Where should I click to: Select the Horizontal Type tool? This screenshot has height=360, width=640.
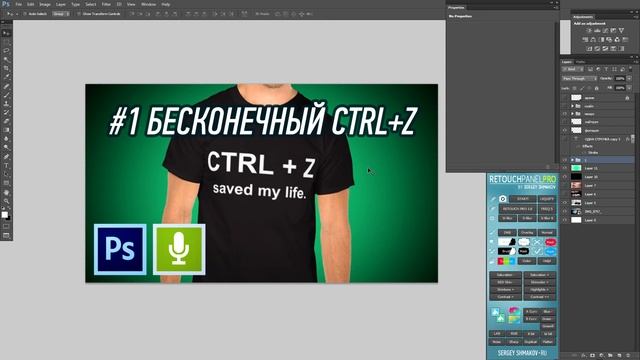6,165
